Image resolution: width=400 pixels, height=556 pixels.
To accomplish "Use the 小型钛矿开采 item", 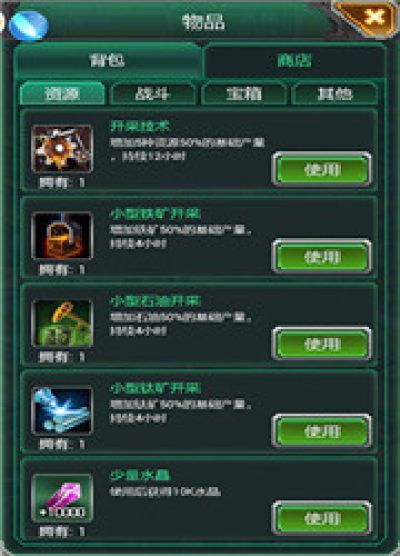I will (x=322, y=431).
